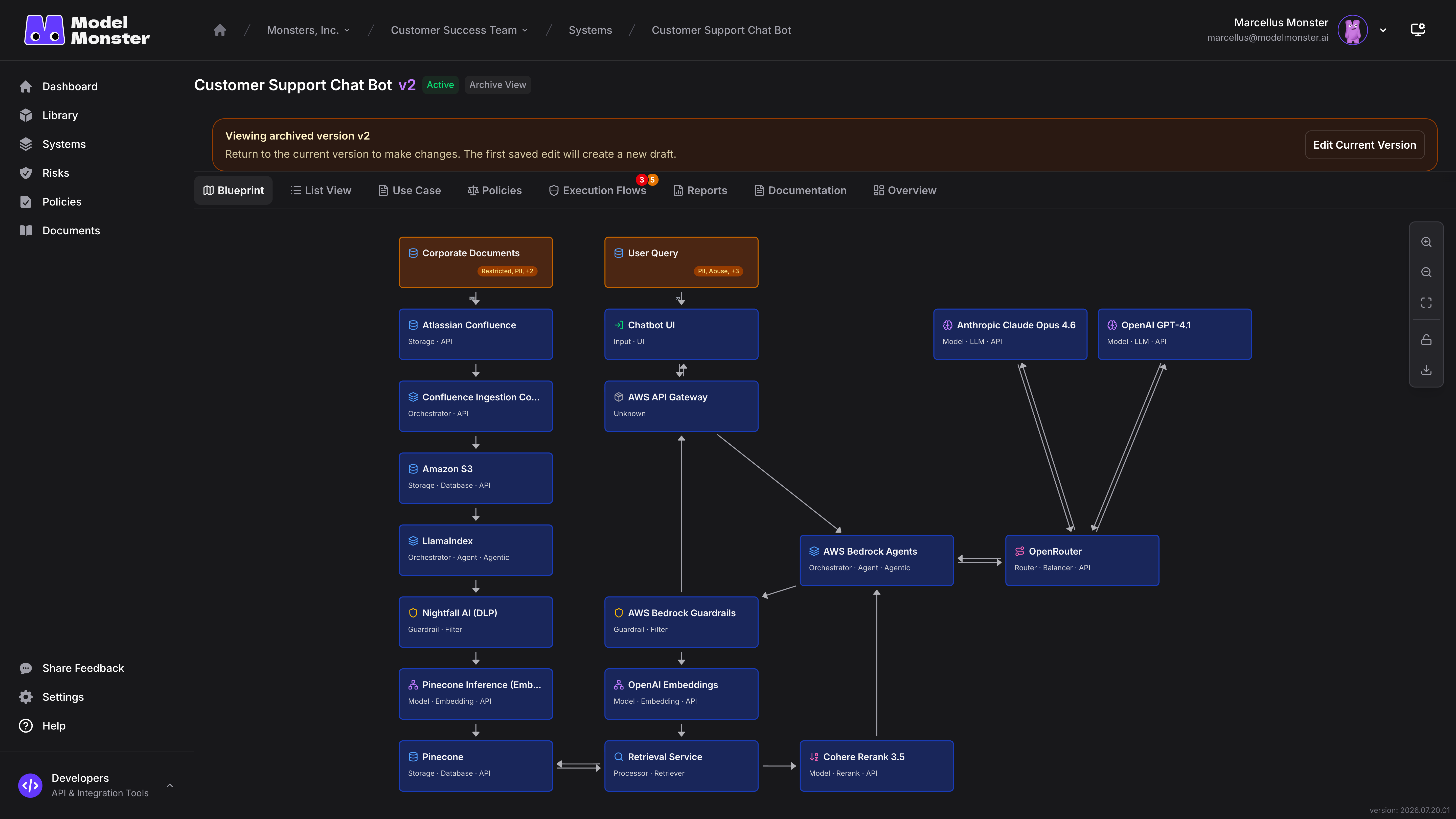Click the Systems breadcrumb link
Image resolution: width=1456 pixels, height=819 pixels.
click(590, 30)
